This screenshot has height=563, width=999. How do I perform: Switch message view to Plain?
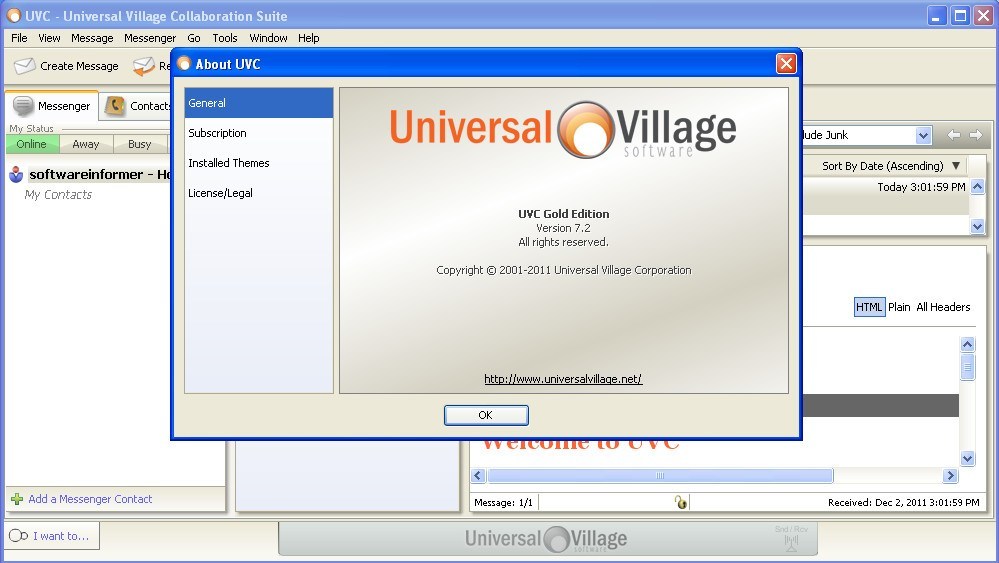[x=899, y=307]
